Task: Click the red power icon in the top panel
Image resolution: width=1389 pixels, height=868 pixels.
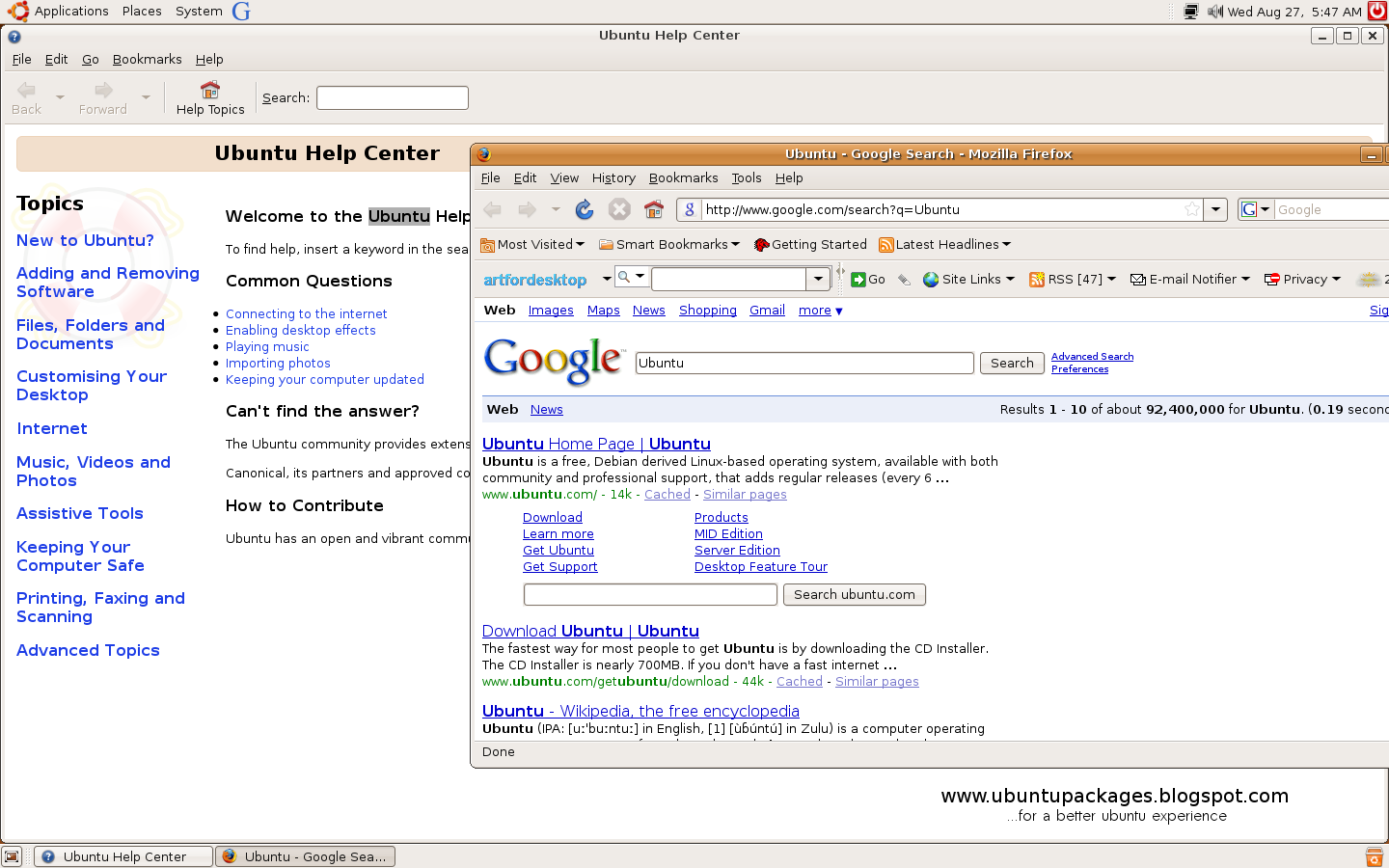Action: [x=1377, y=12]
